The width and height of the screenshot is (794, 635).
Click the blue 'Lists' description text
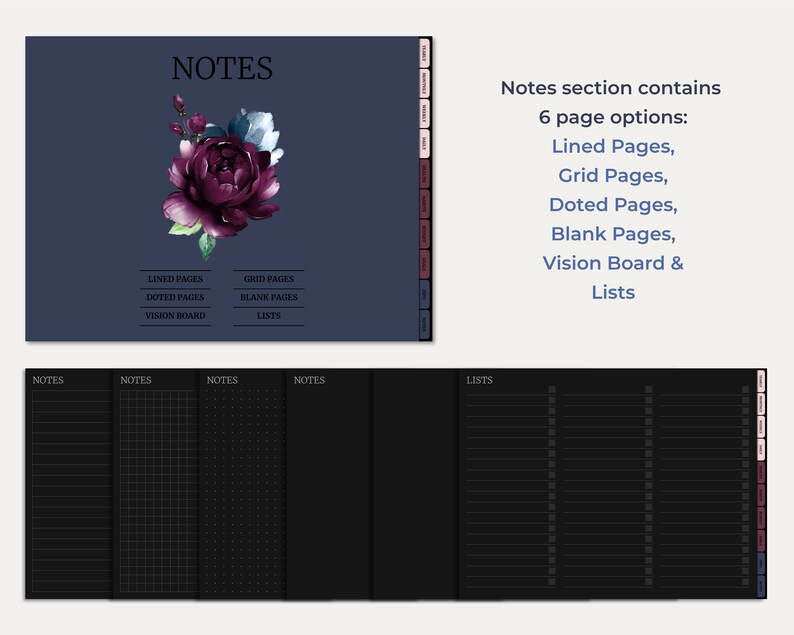[x=613, y=293]
